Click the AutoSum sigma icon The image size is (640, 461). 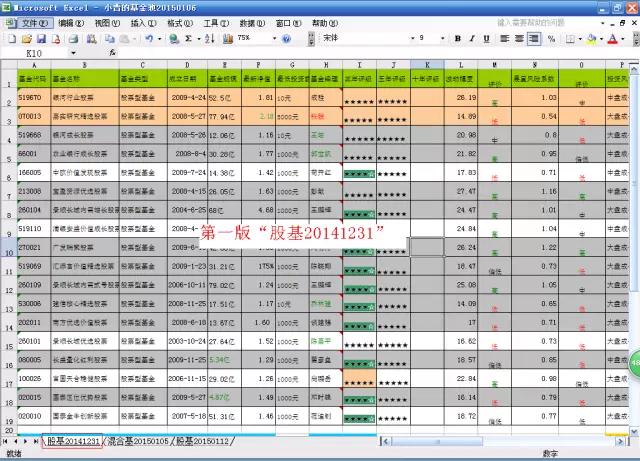[x=188, y=39]
